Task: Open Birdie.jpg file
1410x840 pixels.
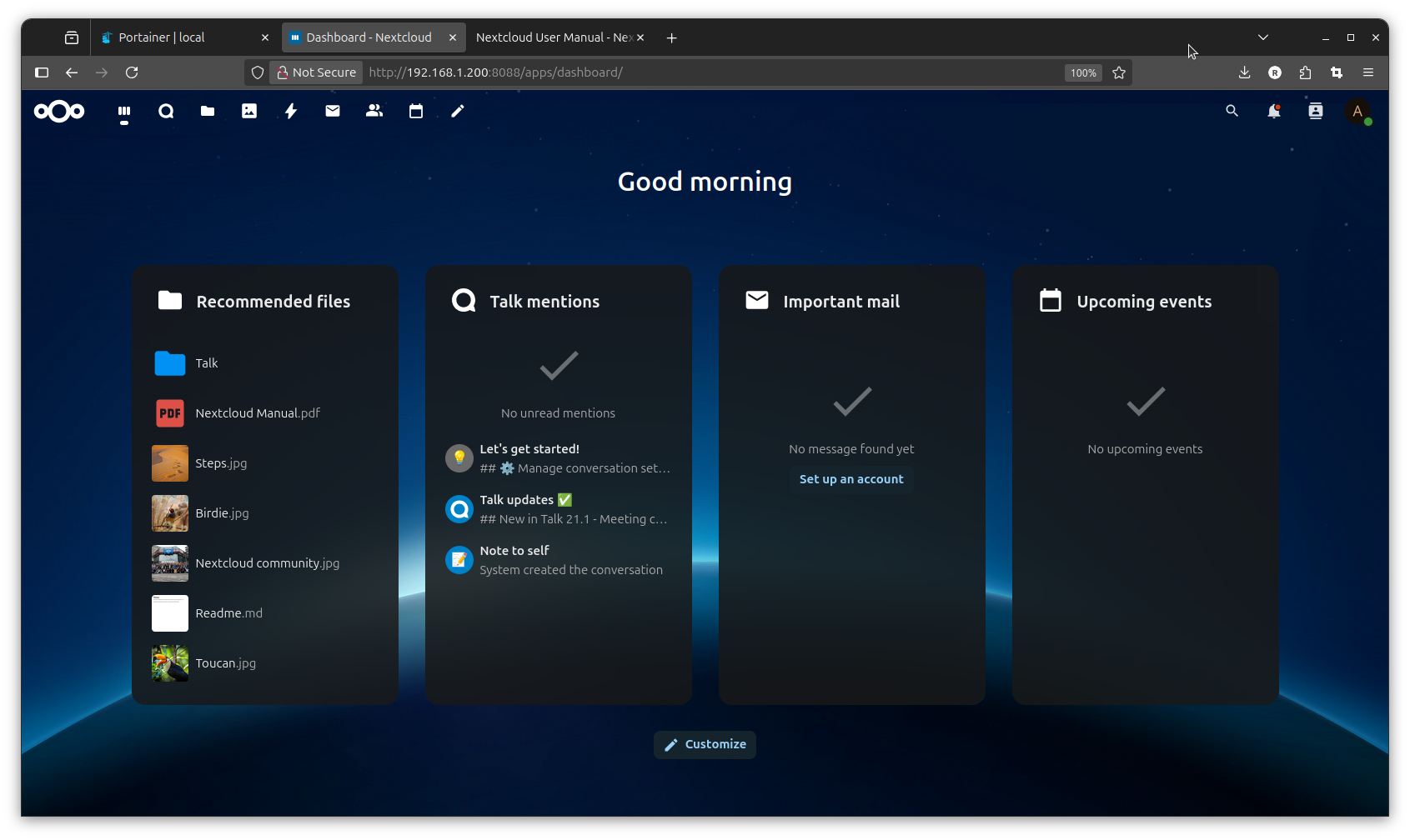Action: (264, 513)
